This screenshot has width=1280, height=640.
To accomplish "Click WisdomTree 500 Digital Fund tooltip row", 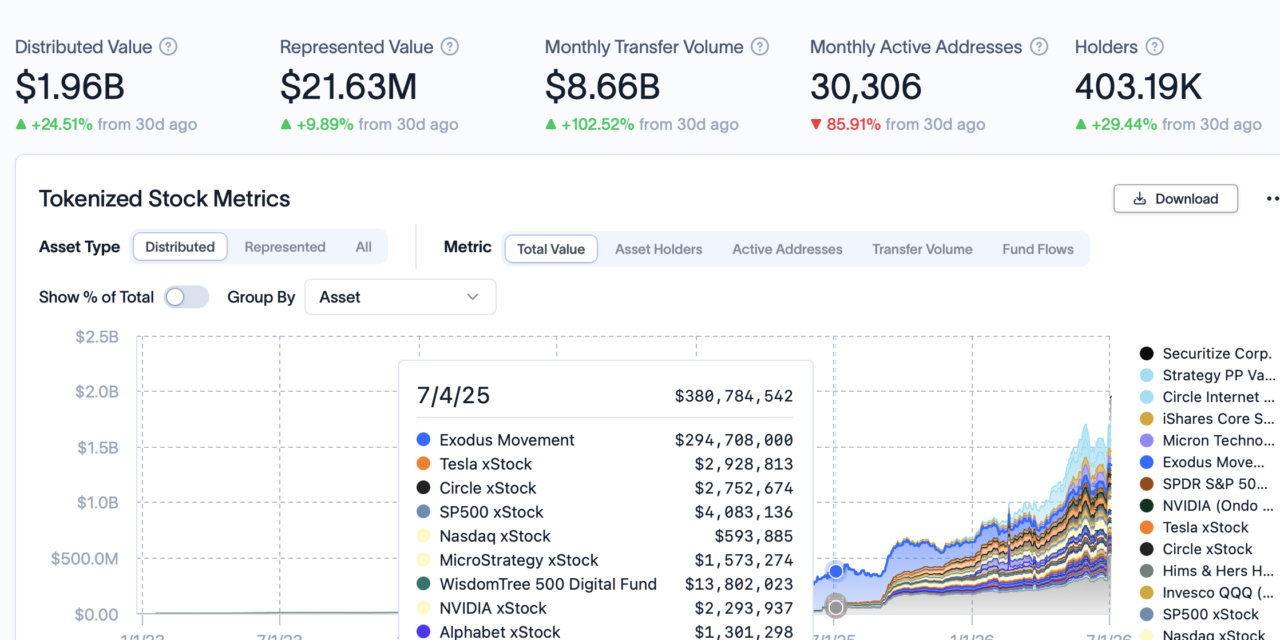I will coord(605,584).
